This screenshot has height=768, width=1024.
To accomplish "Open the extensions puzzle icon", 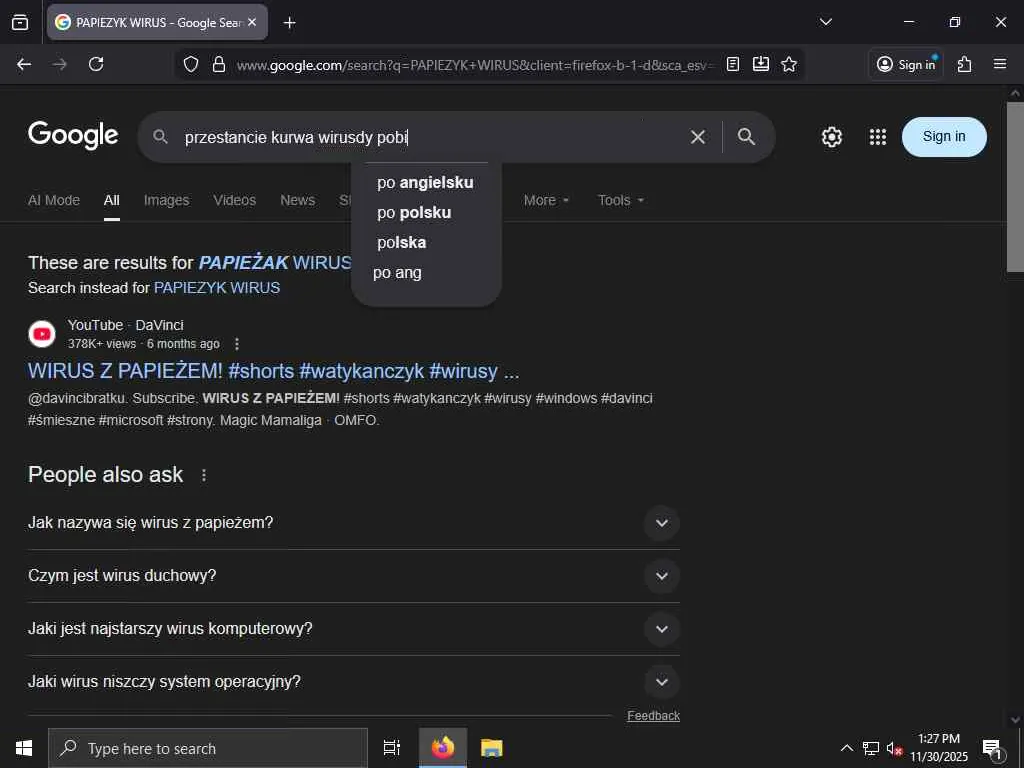I will tap(965, 64).
